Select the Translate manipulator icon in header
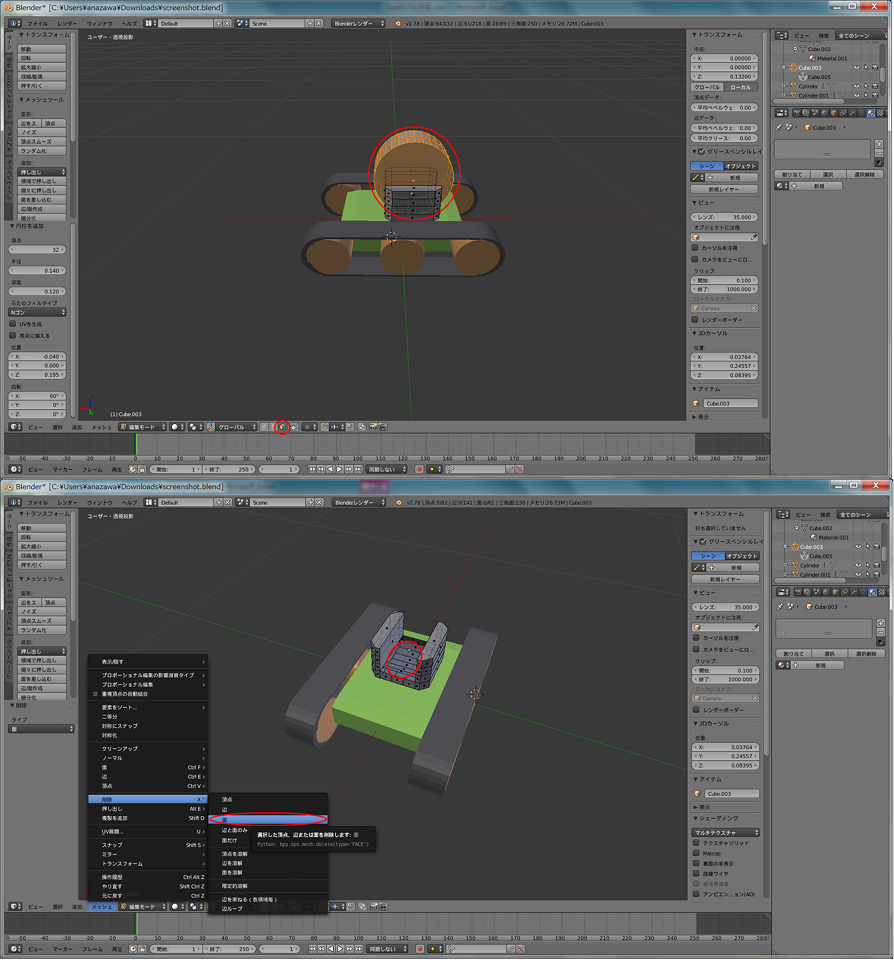894x960 pixels. [210, 426]
